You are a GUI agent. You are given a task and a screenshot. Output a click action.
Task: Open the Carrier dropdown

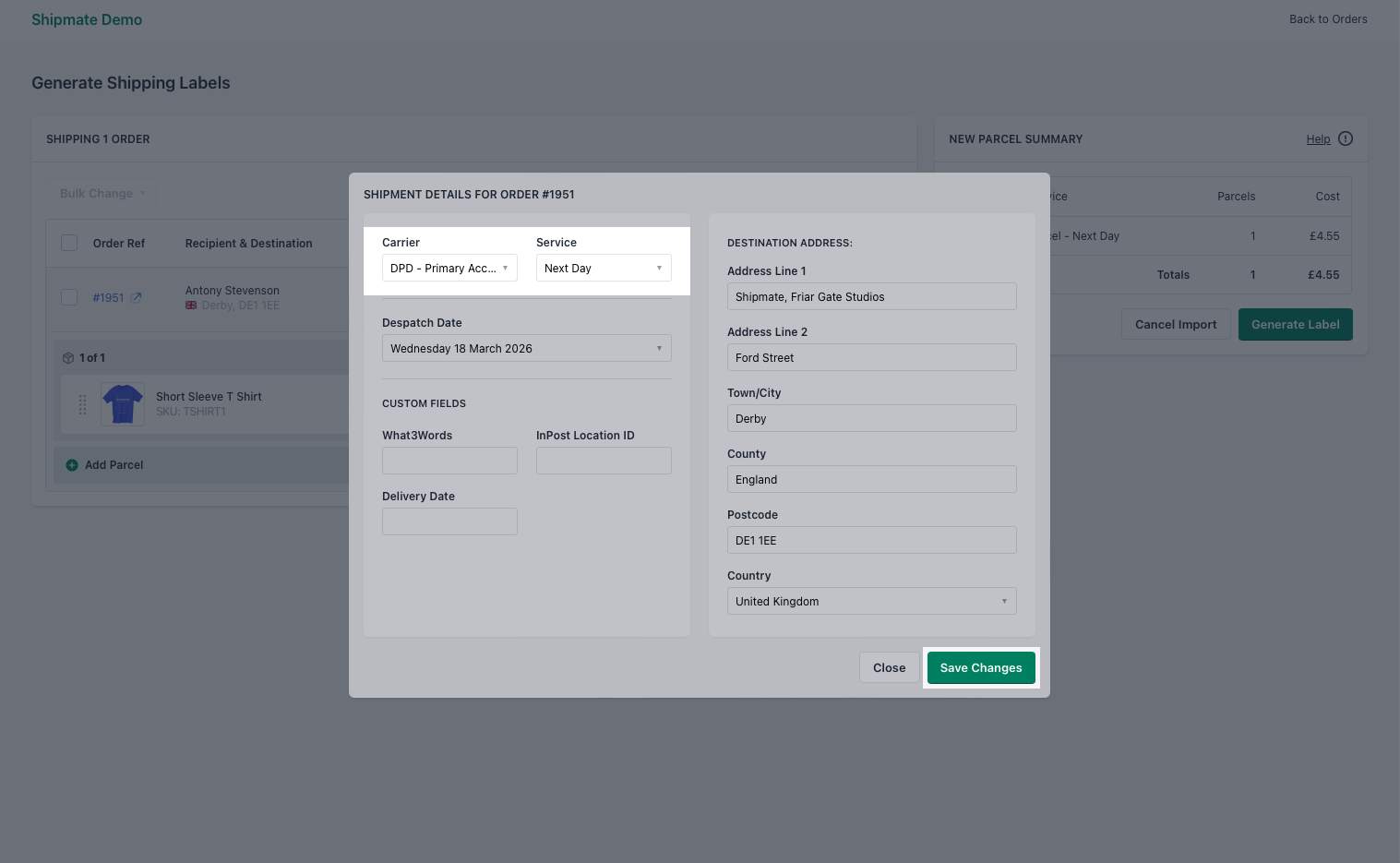tap(449, 268)
